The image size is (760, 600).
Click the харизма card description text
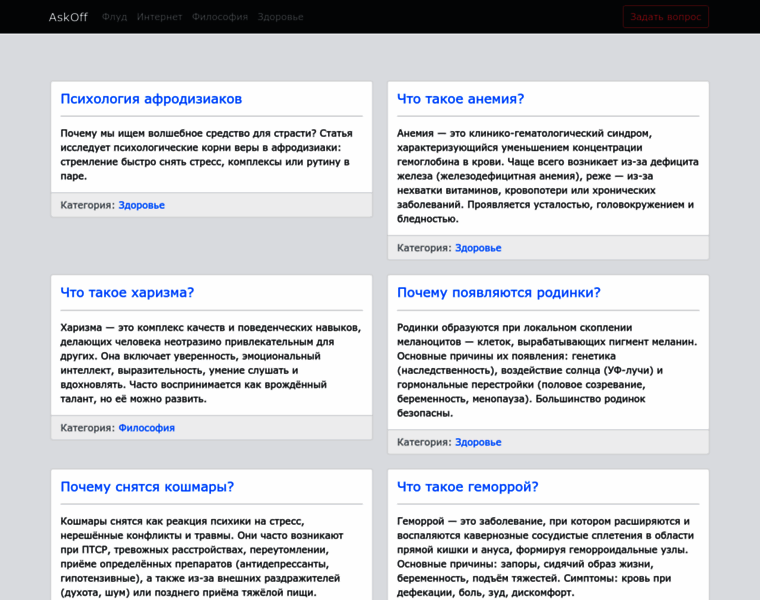[210, 363]
